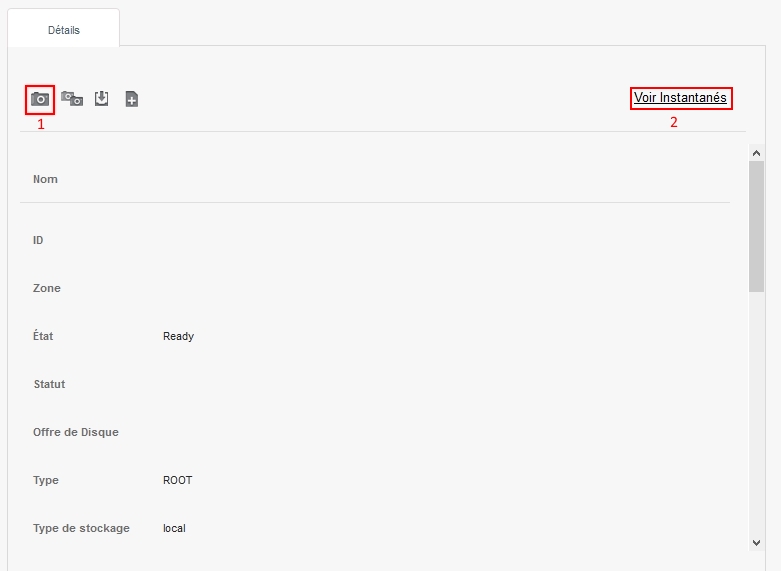Viewport: 781px width, 571px height.
Task: Open the Voir Instantanés link
Action: [x=680, y=98]
